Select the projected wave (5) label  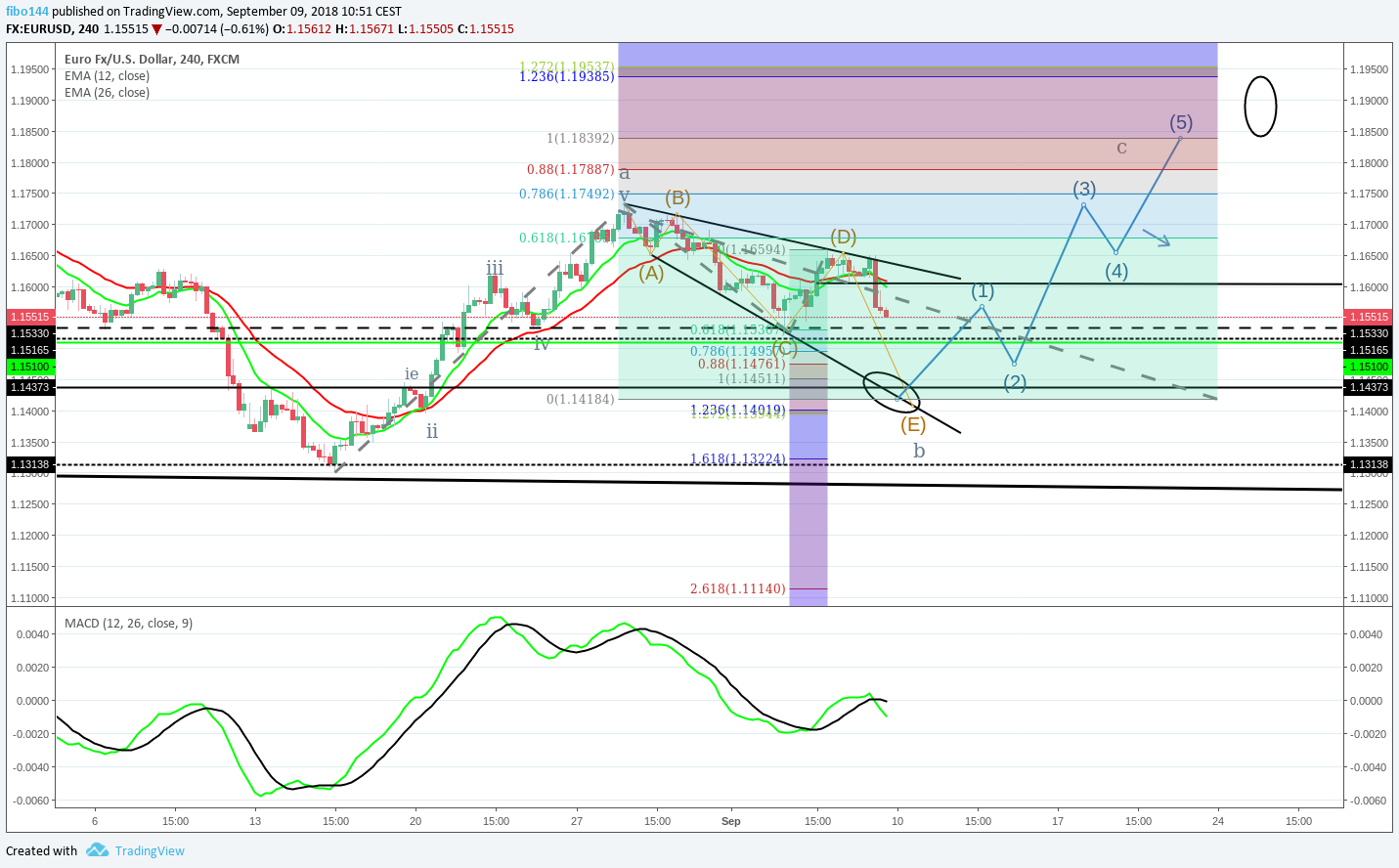click(1181, 122)
